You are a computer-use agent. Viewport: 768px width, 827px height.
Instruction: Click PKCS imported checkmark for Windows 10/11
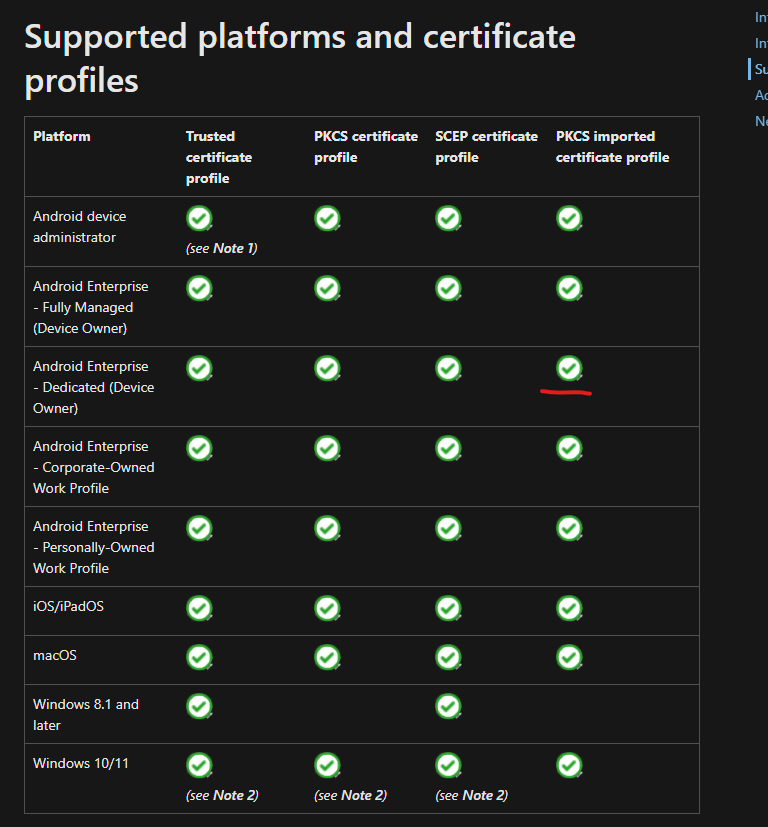[569, 765]
